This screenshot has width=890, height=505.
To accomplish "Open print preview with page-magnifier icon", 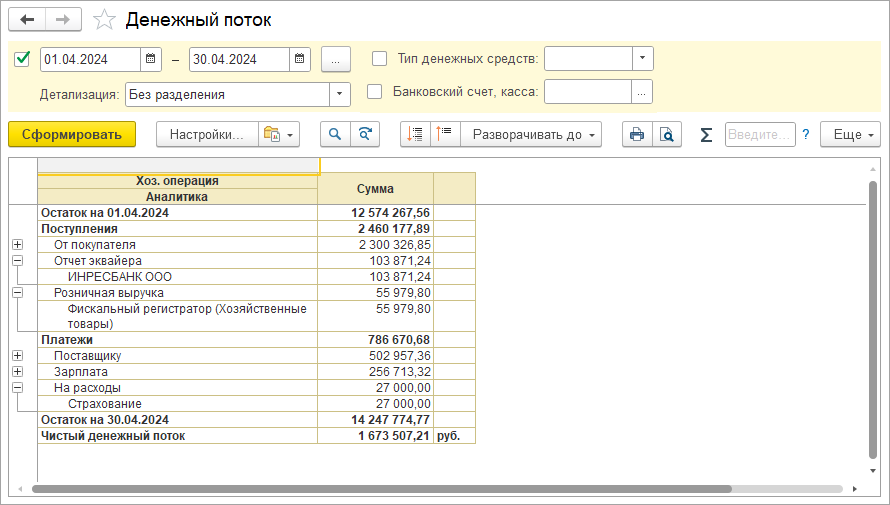I will [x=666, y=134].
